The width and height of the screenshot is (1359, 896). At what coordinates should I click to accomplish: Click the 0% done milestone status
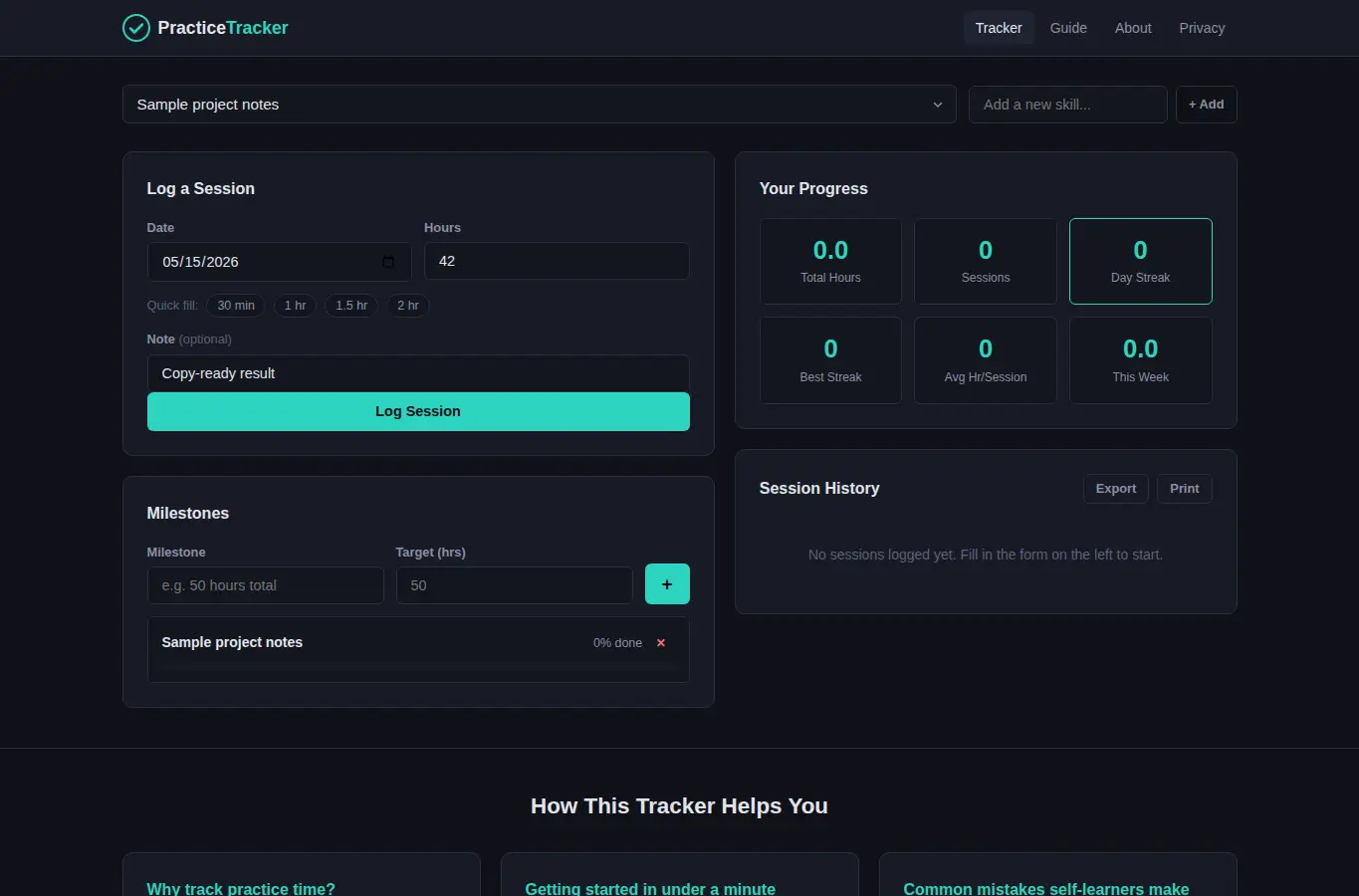click(x=617, y=643)
